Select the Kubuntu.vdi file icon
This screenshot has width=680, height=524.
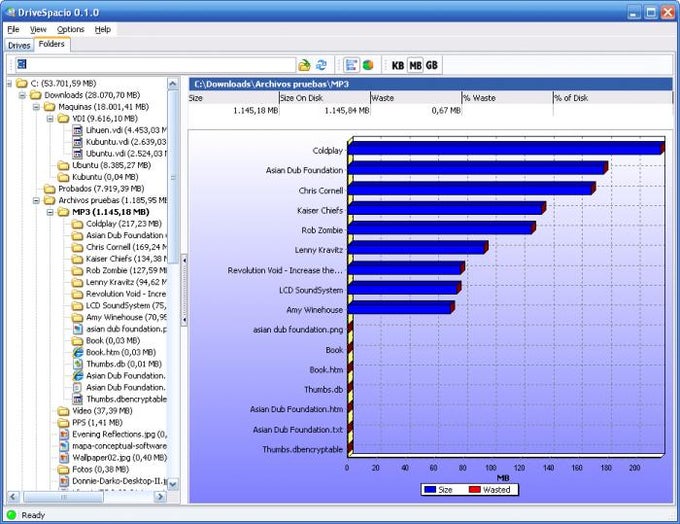tap(78, 142)
